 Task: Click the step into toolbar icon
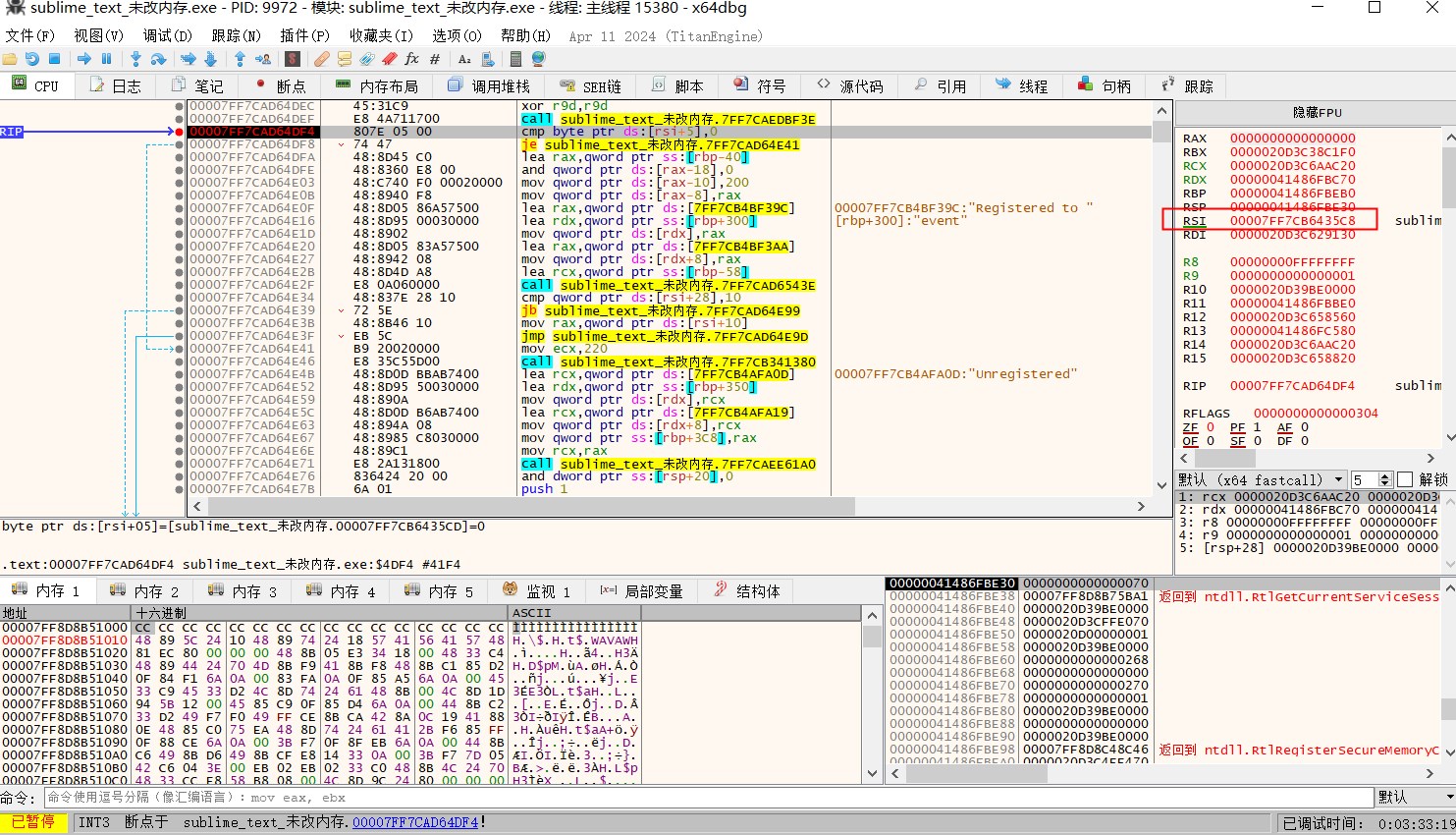point(136,59)
